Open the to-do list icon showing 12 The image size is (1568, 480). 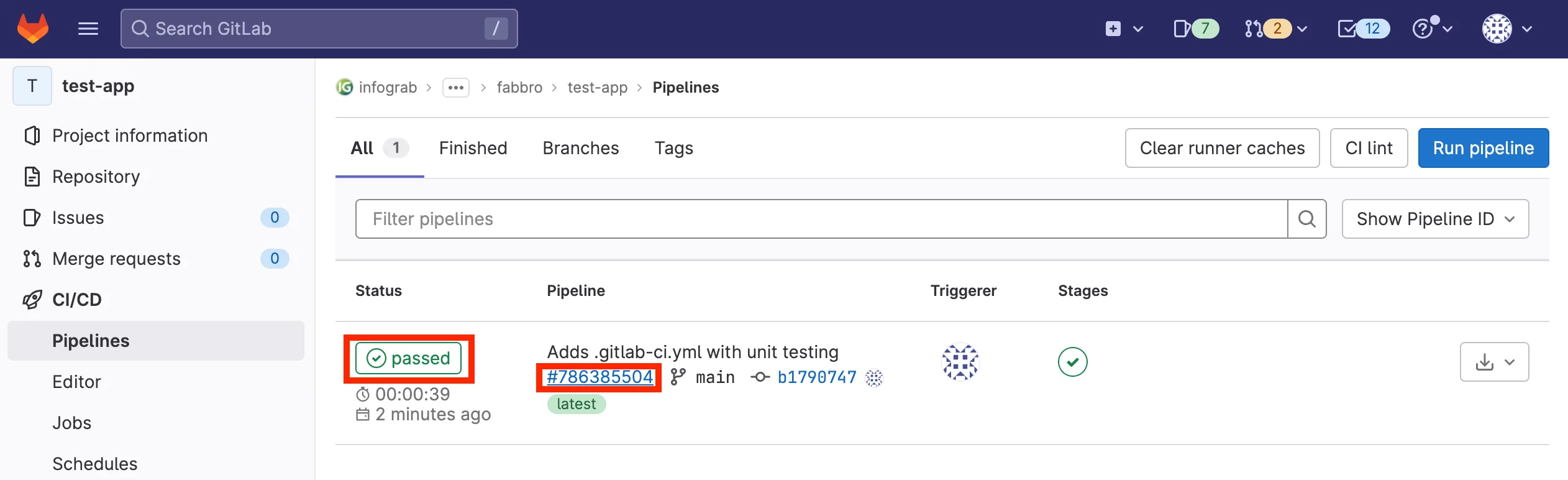click(1363, 29)
